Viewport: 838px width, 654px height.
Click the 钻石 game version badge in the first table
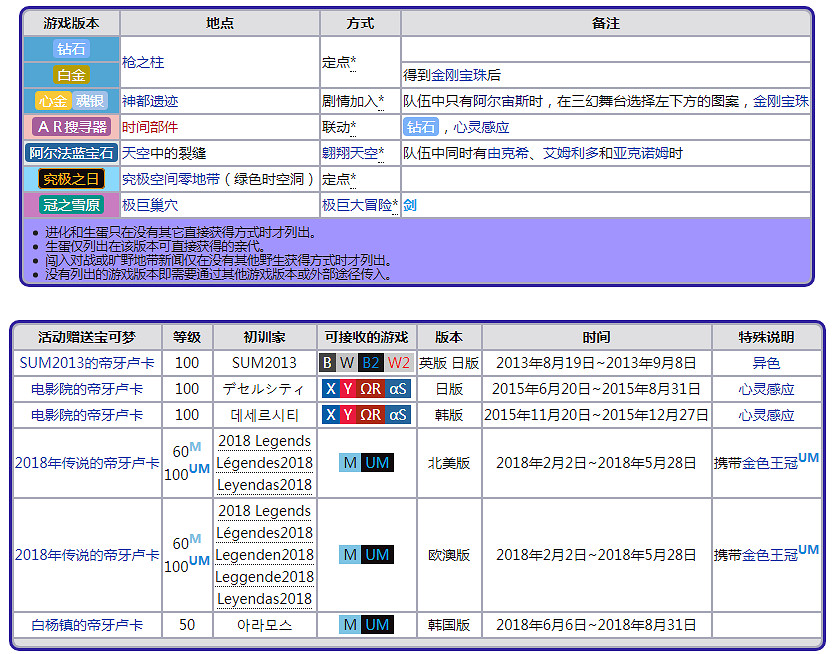[x=71, y=49]
